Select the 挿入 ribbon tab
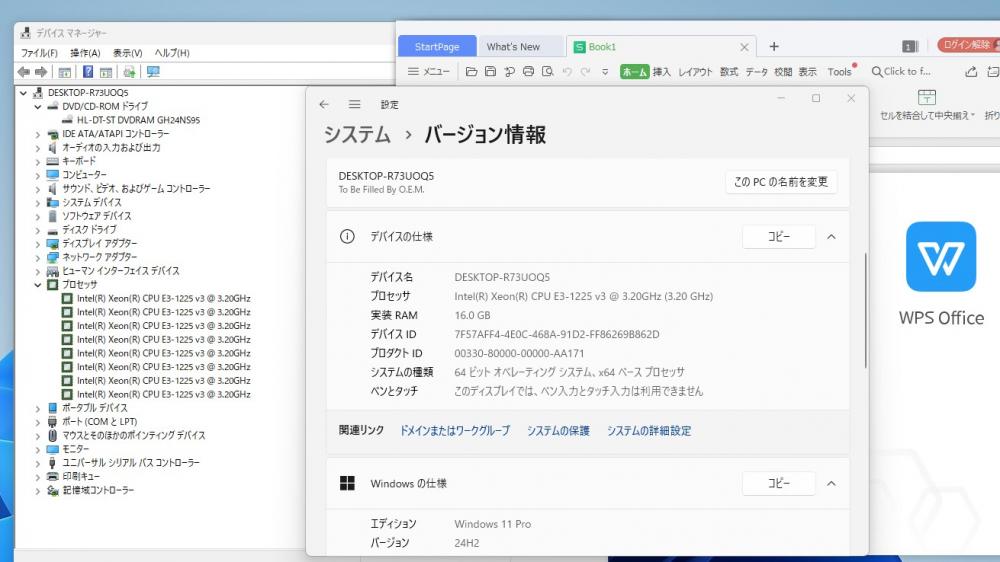The height and width of the screenshot is (562, 1000). pyautogui.click(x=661, y=72)
